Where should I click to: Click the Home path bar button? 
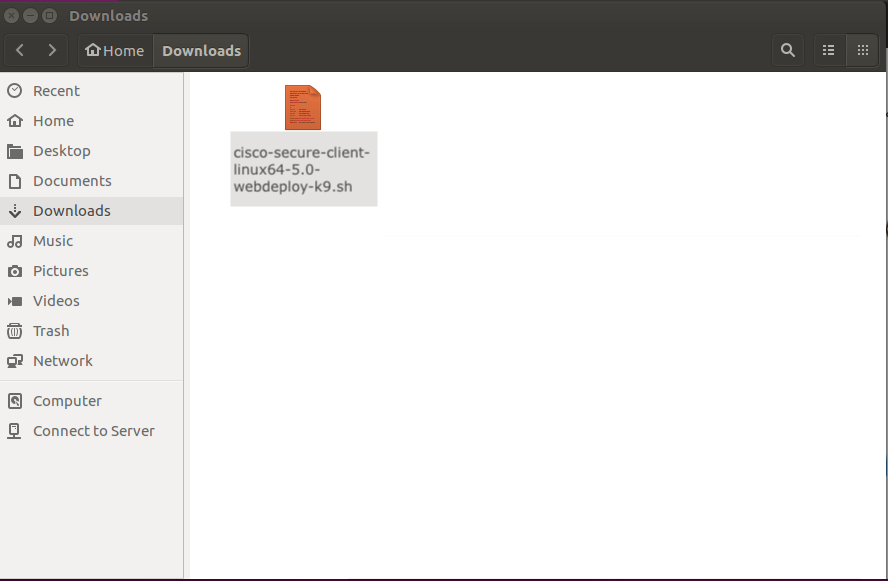click(115, 50)
